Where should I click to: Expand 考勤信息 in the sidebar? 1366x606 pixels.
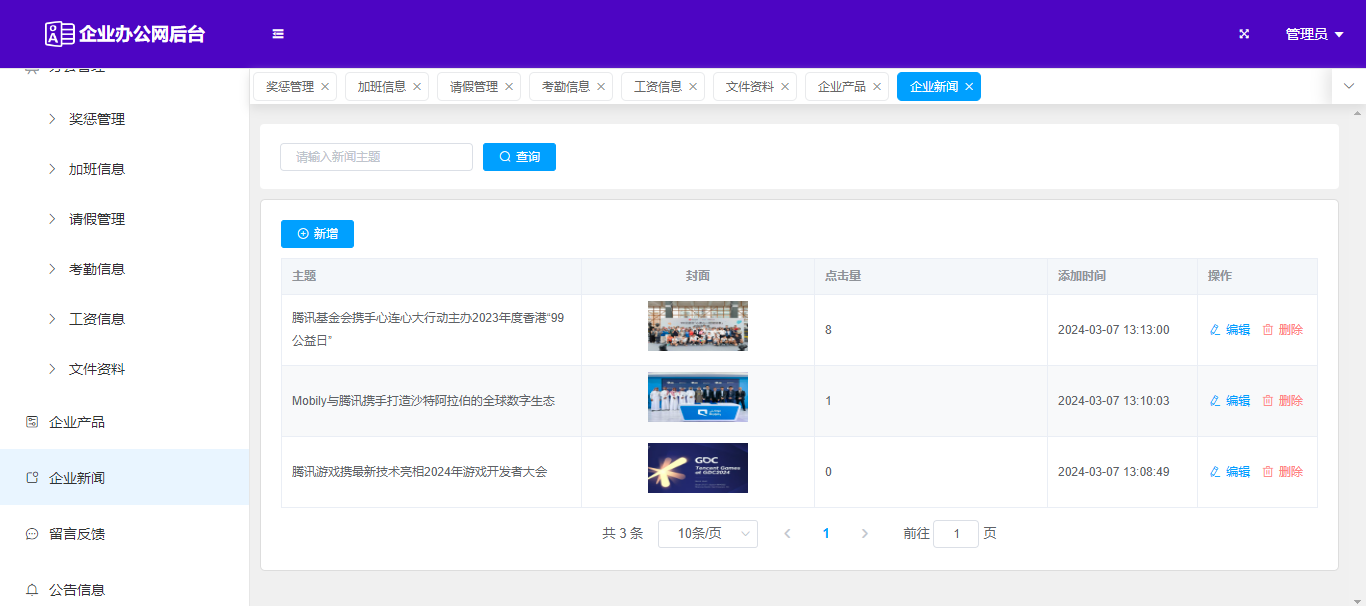click(96, 269)
